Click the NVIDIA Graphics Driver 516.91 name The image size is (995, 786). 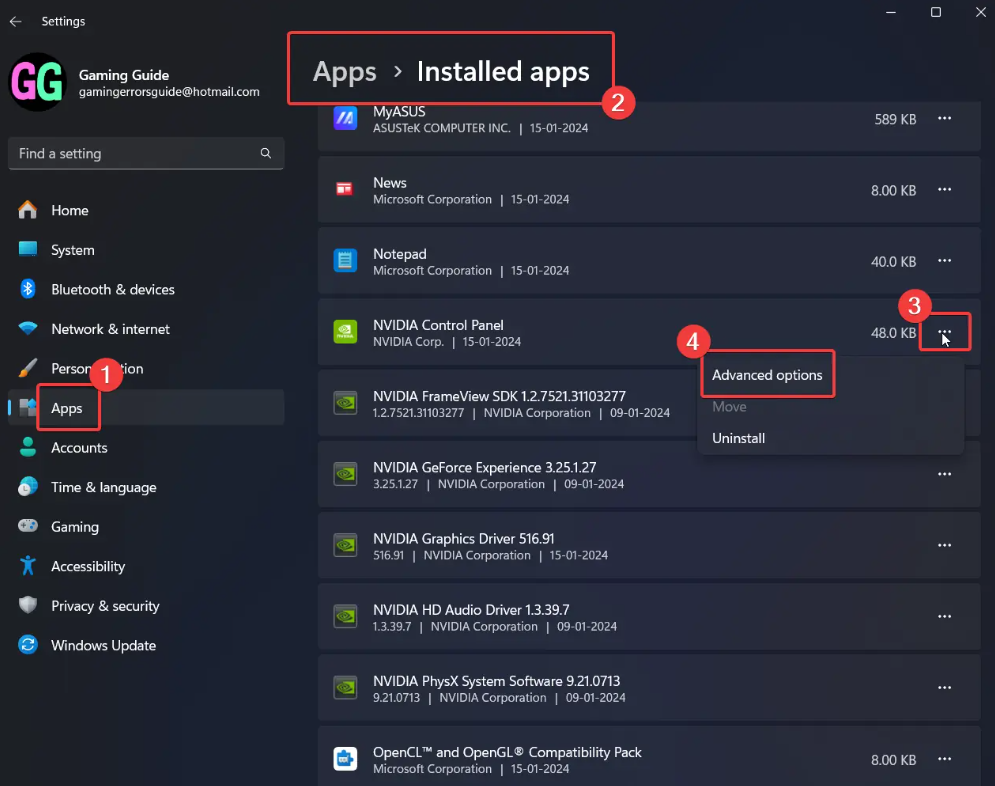(463, 539)
